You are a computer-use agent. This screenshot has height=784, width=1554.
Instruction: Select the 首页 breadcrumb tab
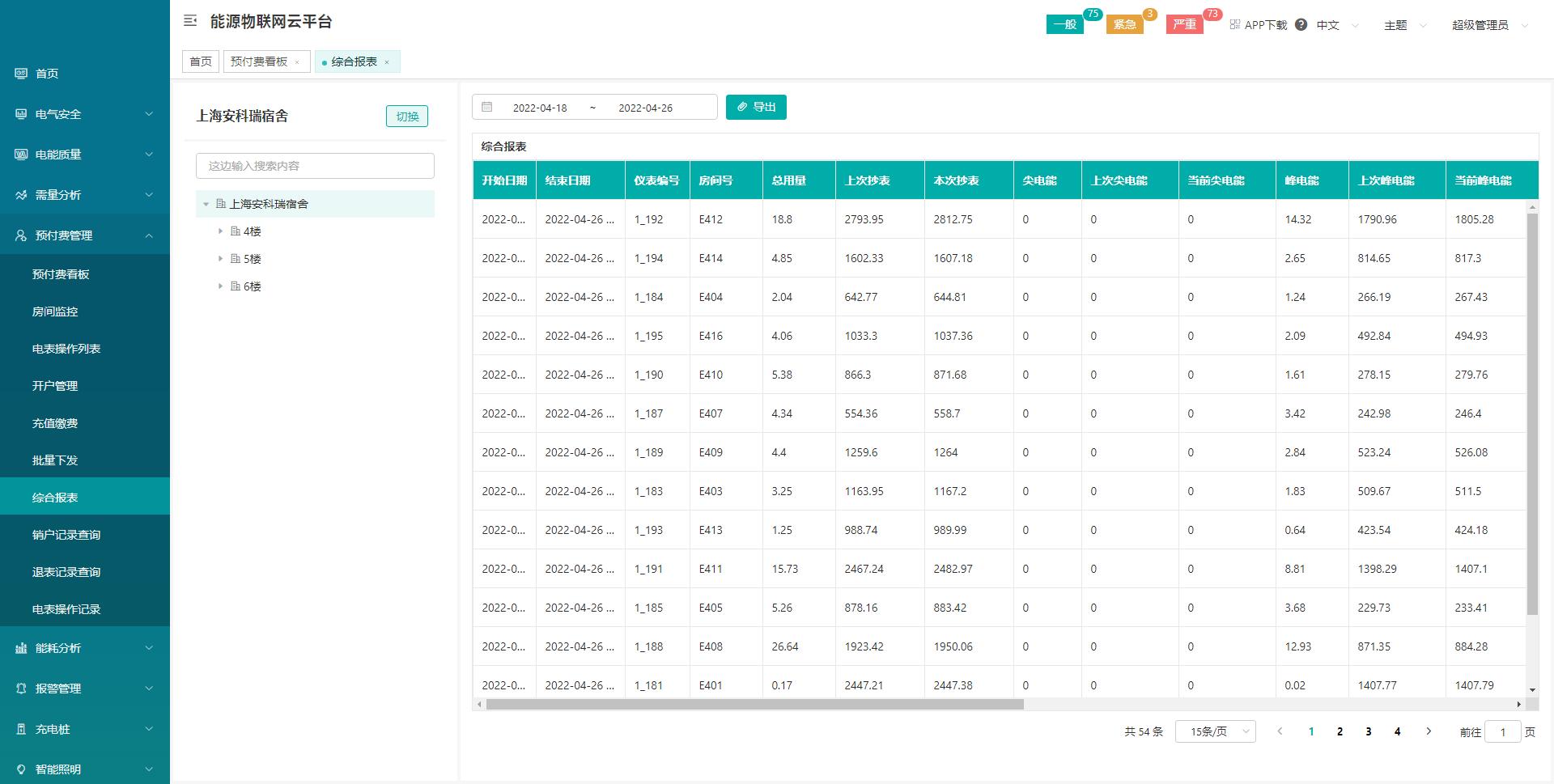pos(200,61)
